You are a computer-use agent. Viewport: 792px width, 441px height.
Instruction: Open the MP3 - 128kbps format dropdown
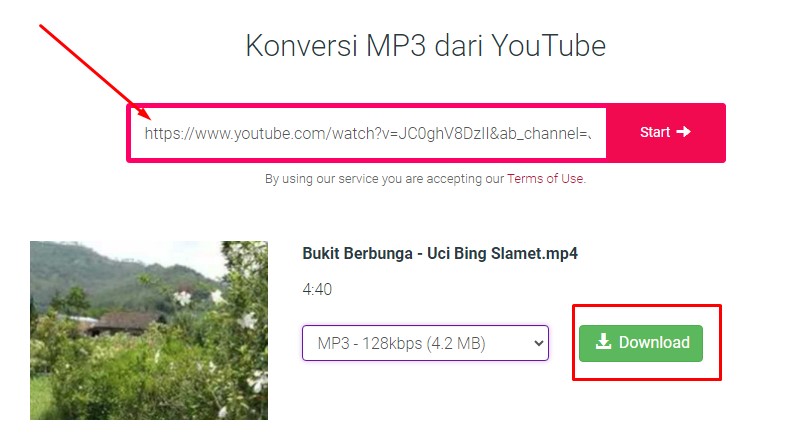coord(425,343)
